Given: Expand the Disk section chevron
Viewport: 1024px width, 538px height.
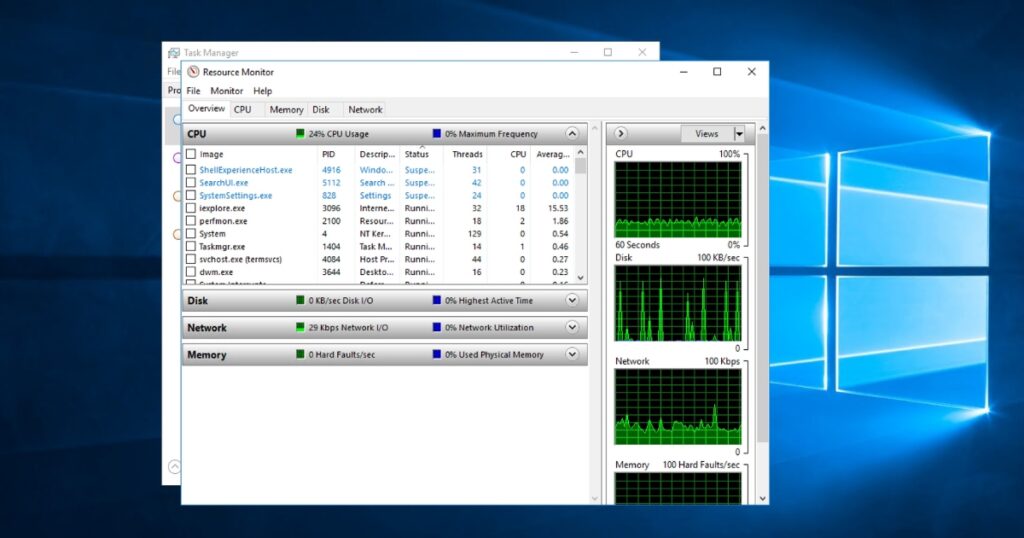Looking at the screenshot, I should 572,300.
